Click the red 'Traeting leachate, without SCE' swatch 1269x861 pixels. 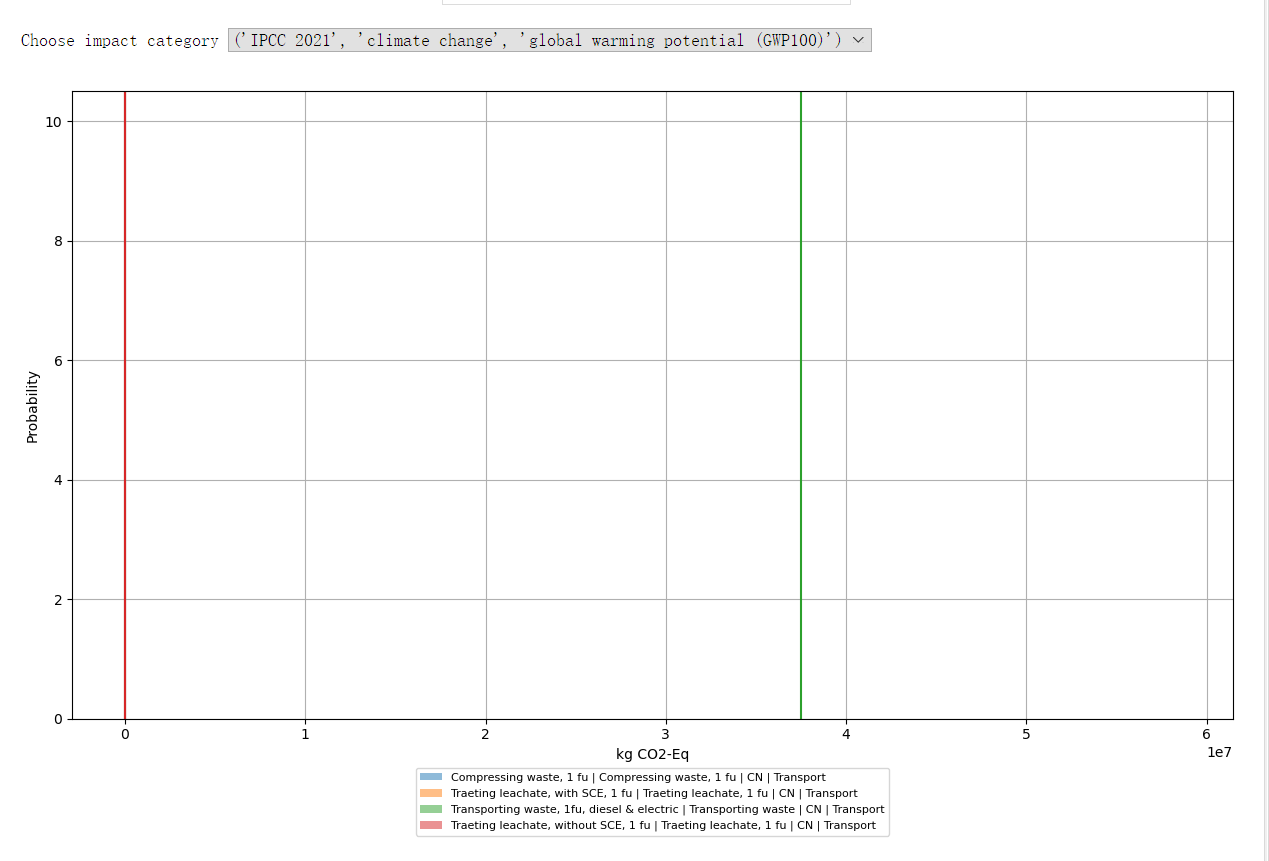430,825
